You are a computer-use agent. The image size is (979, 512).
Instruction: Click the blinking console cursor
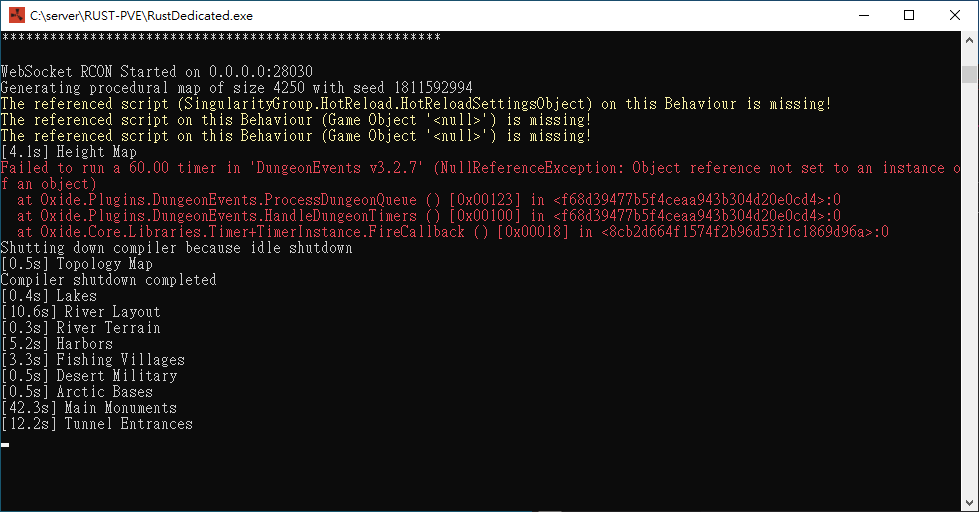tap(5, 445)
